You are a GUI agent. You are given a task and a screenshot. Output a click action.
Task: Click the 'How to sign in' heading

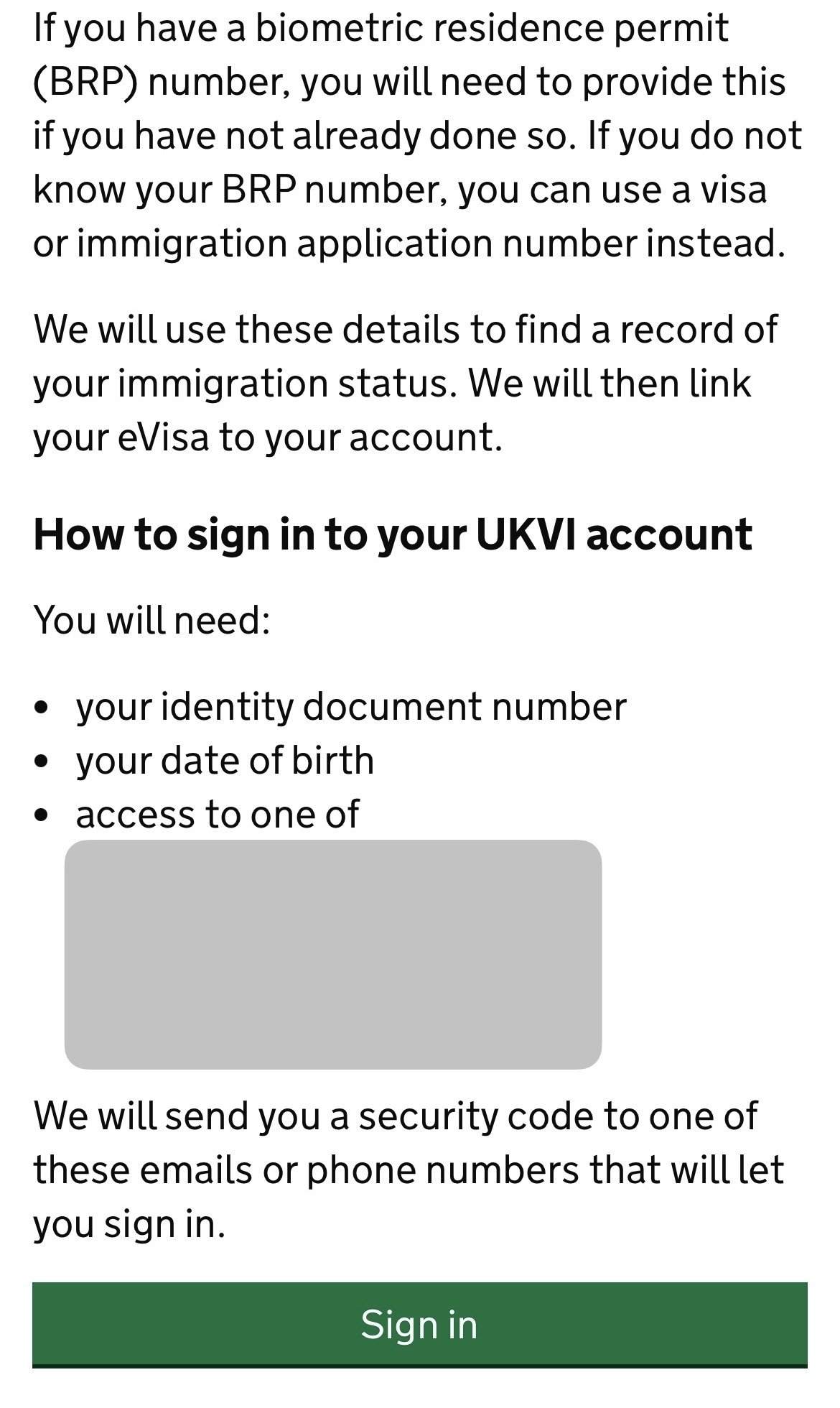pyautogui.click(x=392, y=535)
